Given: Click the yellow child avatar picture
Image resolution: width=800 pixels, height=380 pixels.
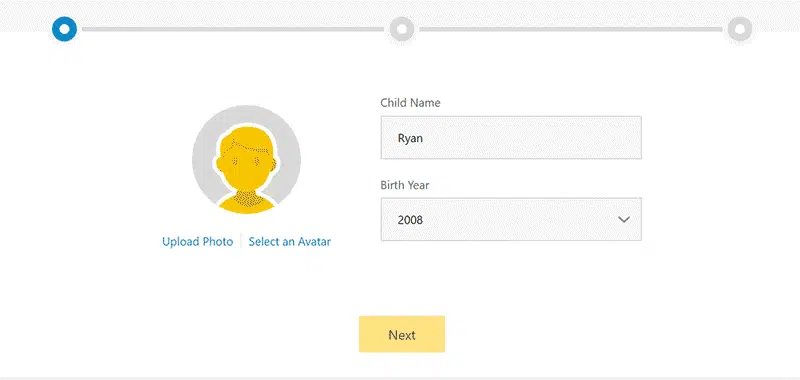Looking at the screenshot, I should [246, 168].
